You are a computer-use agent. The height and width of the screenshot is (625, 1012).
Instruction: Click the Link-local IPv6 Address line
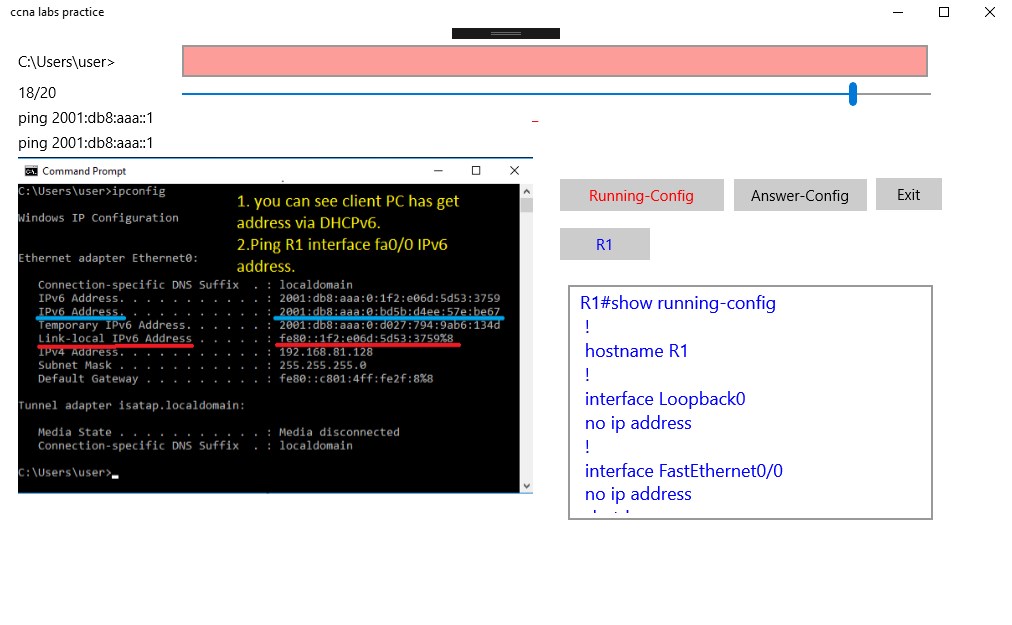click(x=245, y=338)
